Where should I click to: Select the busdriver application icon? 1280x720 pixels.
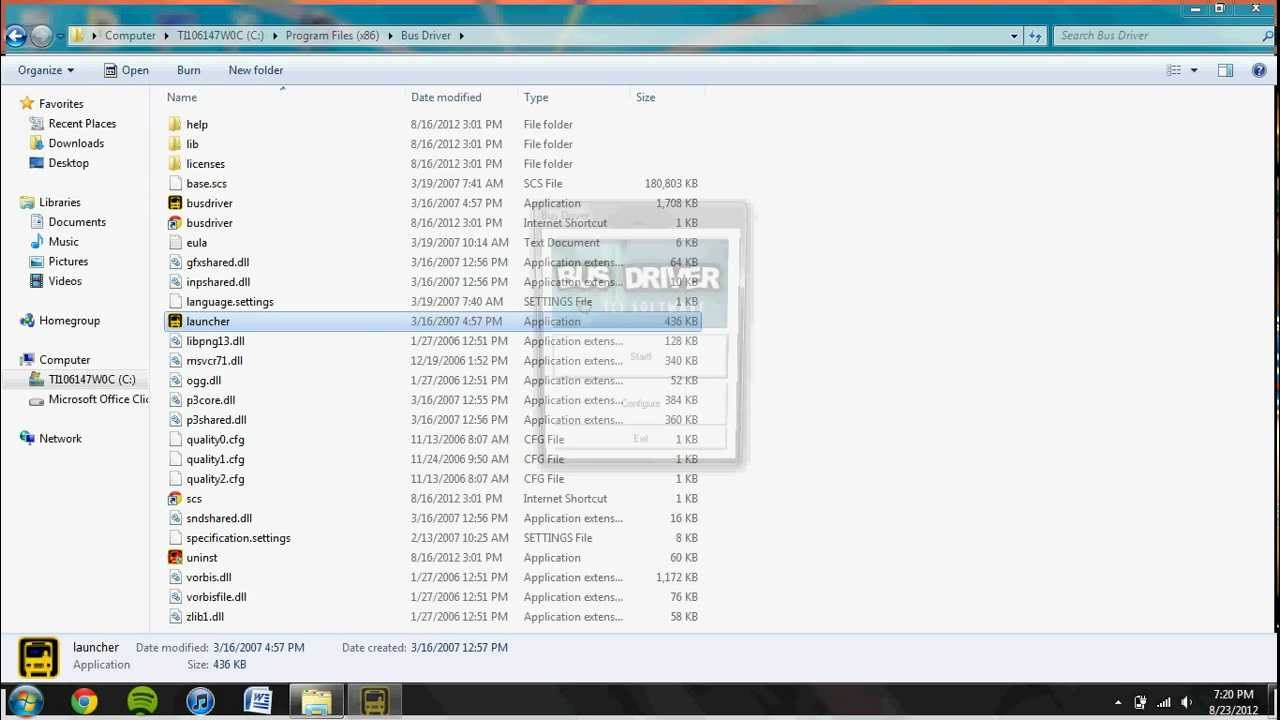click(175, 203)
